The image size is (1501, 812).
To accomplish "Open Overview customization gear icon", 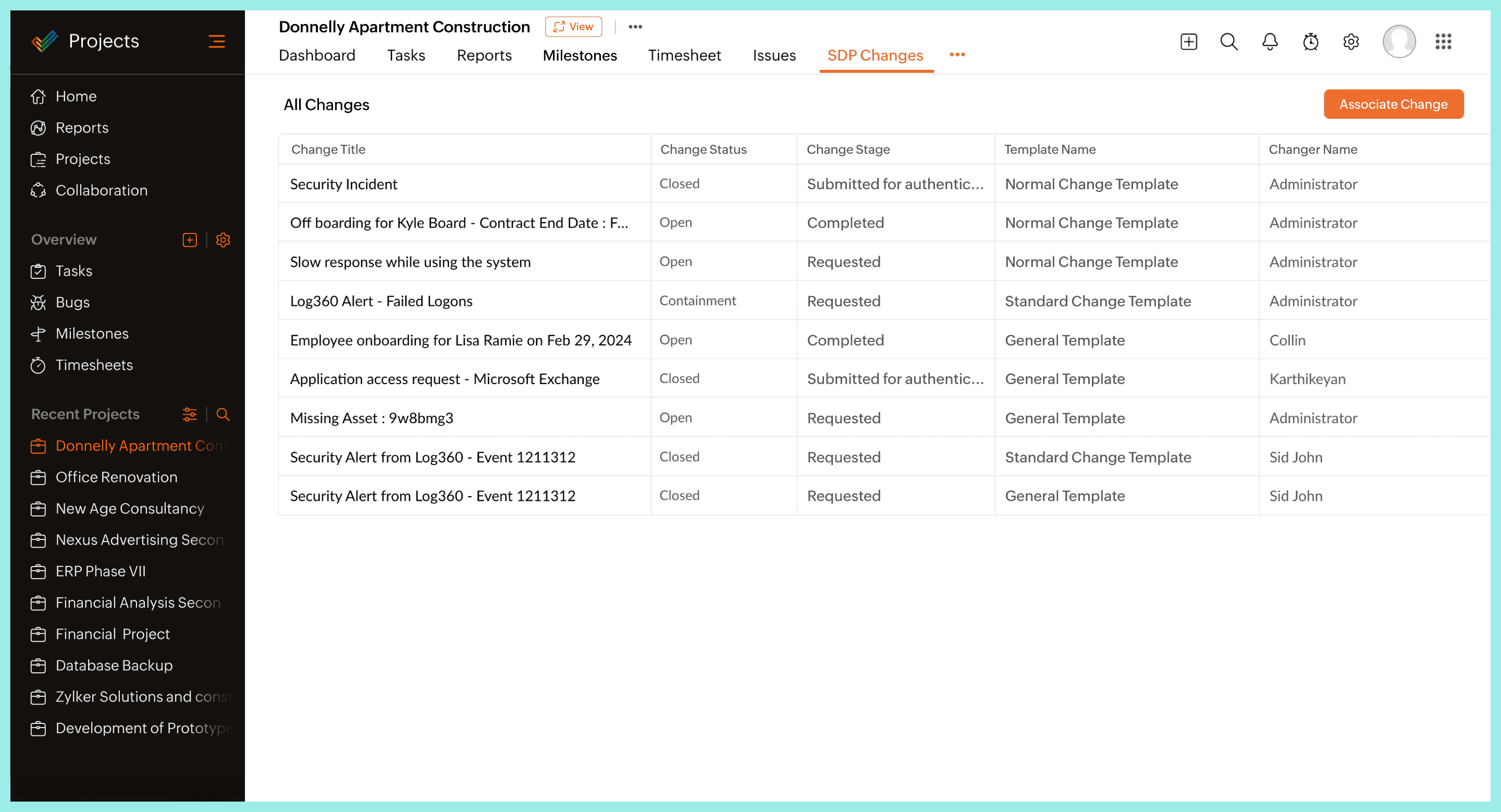I will [223, 240].
